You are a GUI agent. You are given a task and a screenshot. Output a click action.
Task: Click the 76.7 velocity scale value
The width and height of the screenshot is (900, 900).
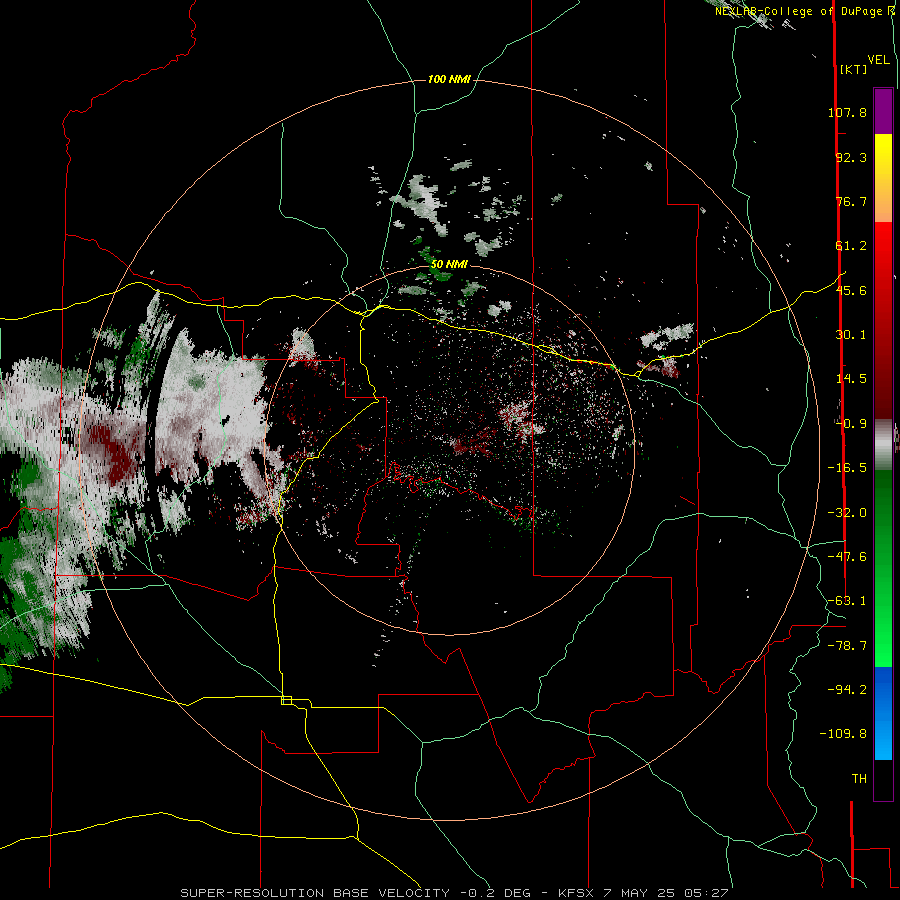(851, 201)
